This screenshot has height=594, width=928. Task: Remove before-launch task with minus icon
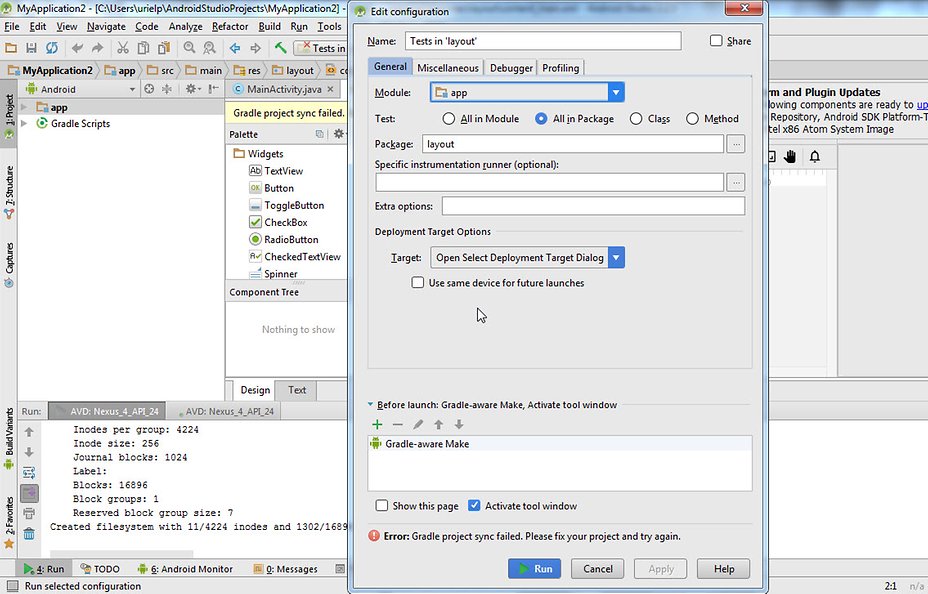[398, 424]
